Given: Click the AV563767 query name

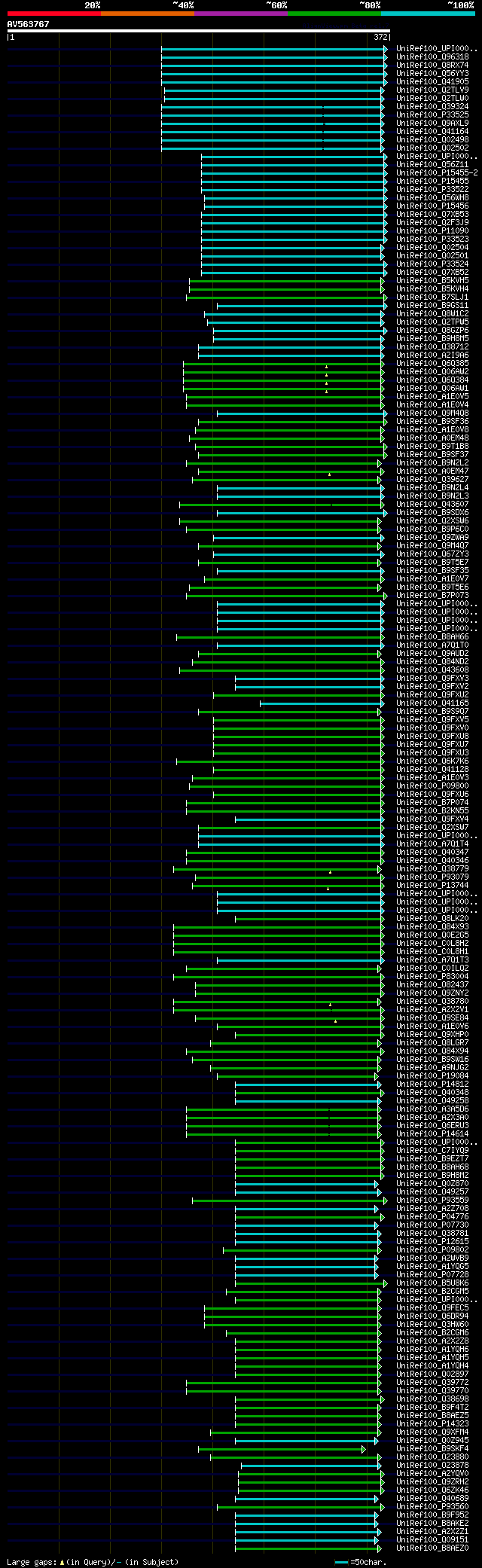Looking at the screenshot, I should (x=29, y=24).
